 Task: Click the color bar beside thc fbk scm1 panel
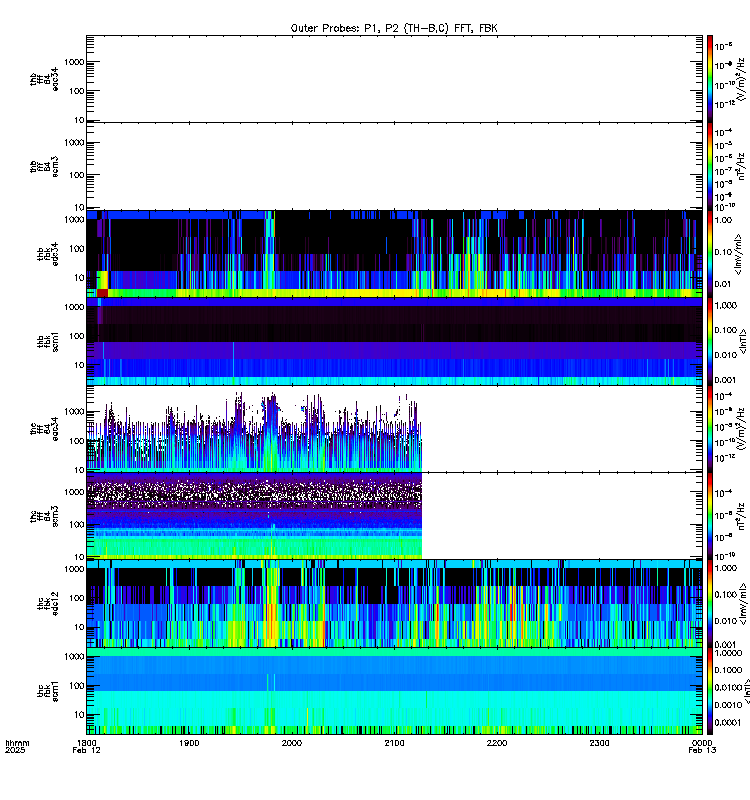tap(710, 691)
